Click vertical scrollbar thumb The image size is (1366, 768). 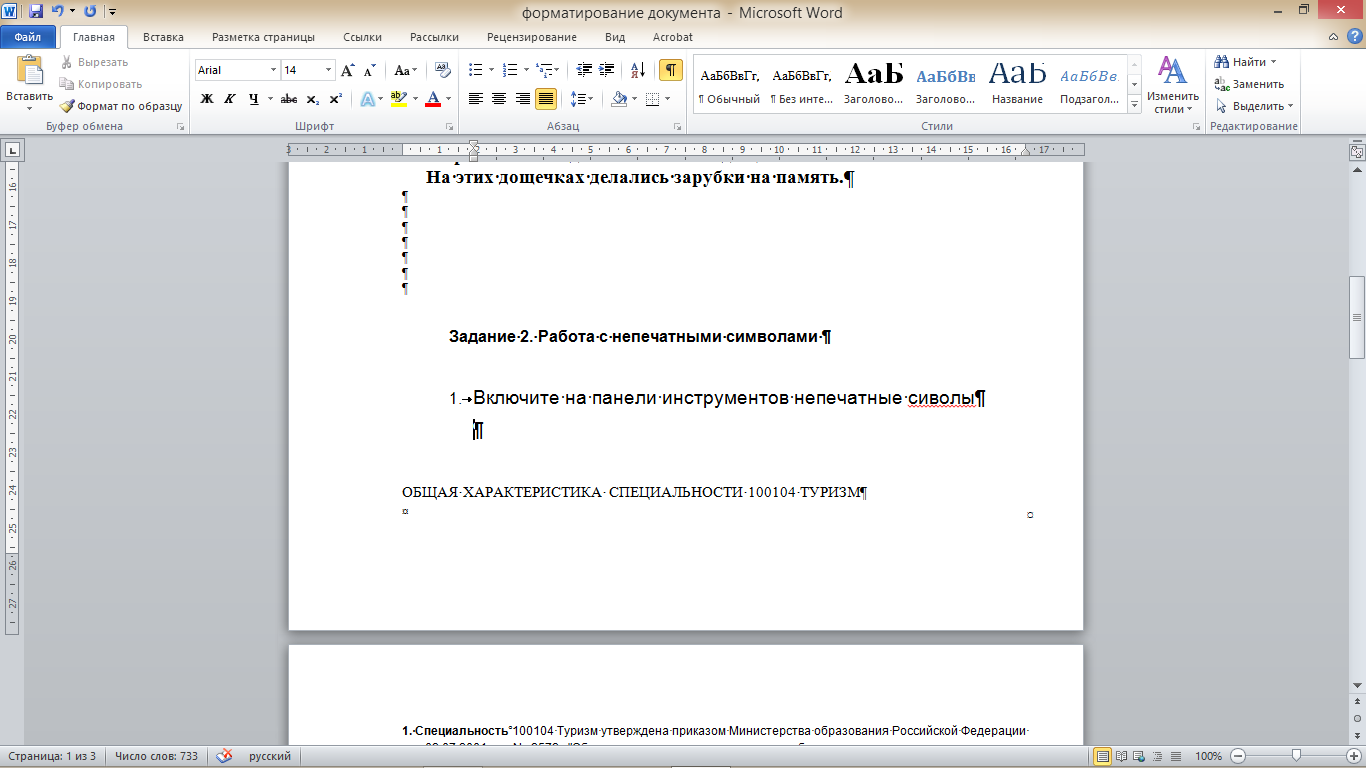click(x=1357, y=317)
